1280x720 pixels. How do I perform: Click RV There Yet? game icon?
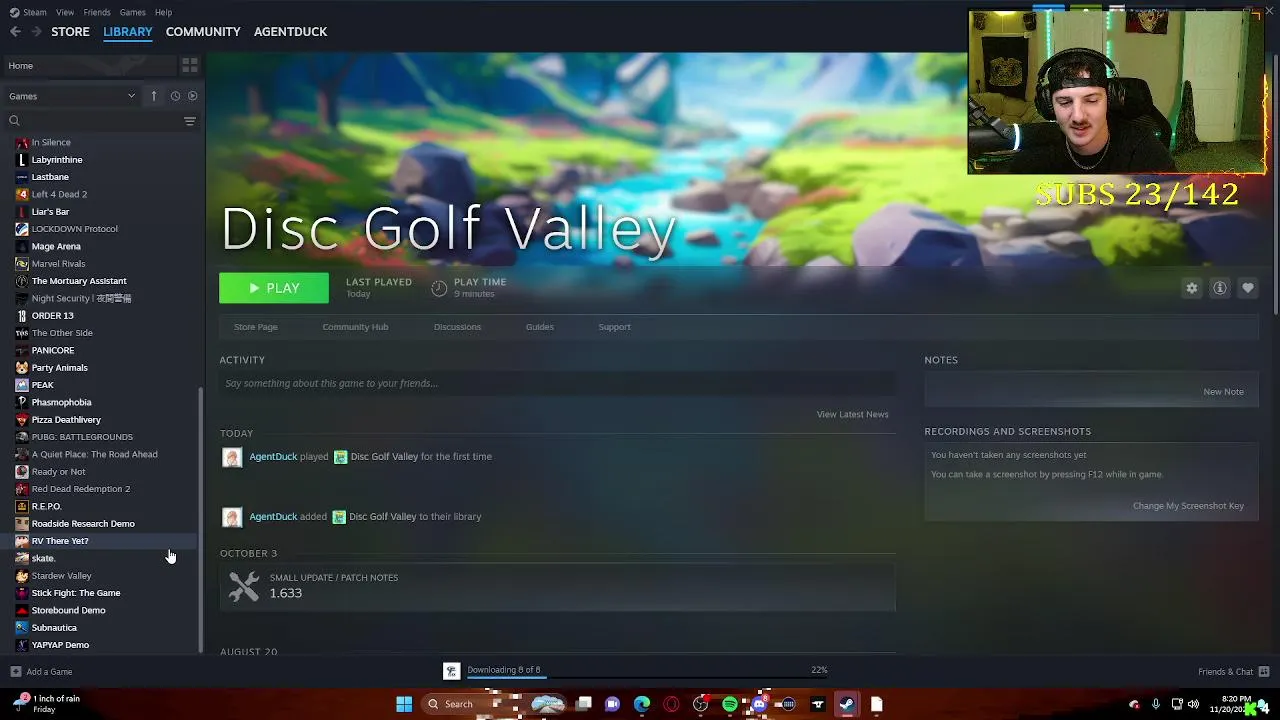click(22, 541)
